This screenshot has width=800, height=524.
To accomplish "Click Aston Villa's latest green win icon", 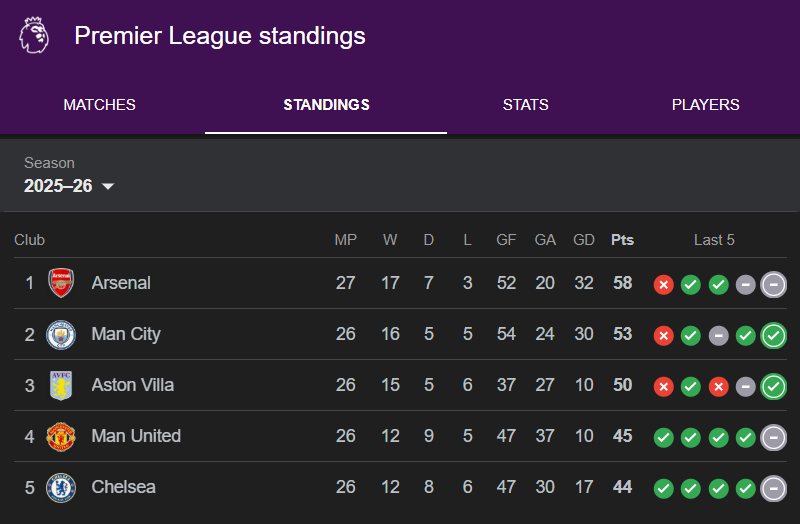I will [x=773, y=386].
